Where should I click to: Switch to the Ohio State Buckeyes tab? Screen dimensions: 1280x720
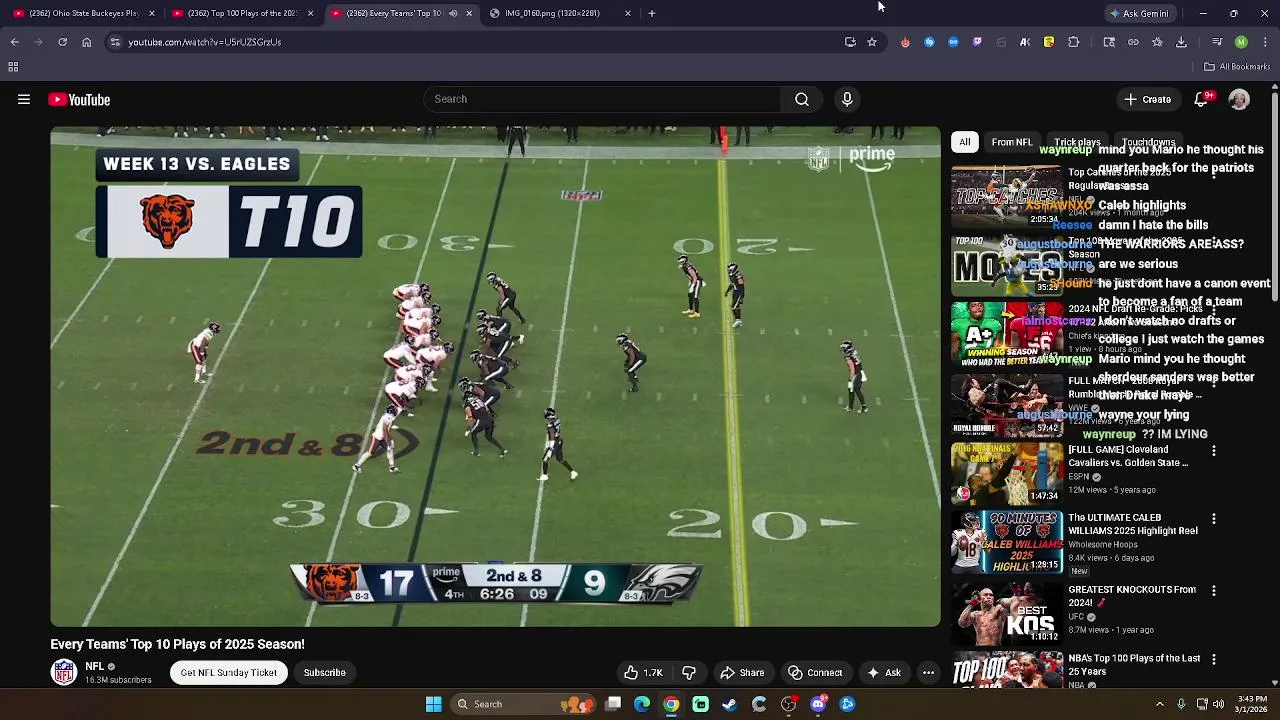click(x=84, y=13)
